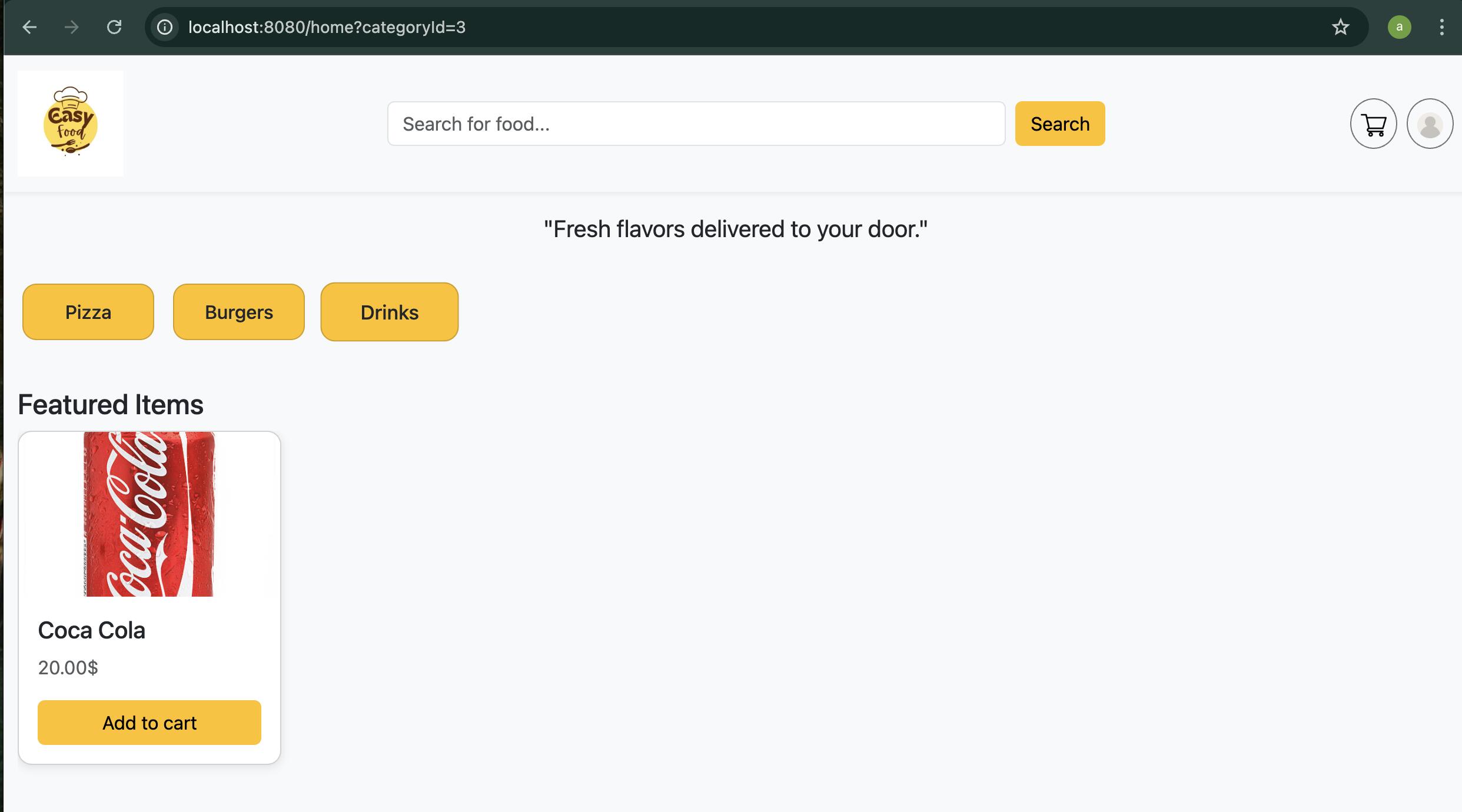
Task: Click the 20.00$ price text
Action: click(x=68, y=667)
